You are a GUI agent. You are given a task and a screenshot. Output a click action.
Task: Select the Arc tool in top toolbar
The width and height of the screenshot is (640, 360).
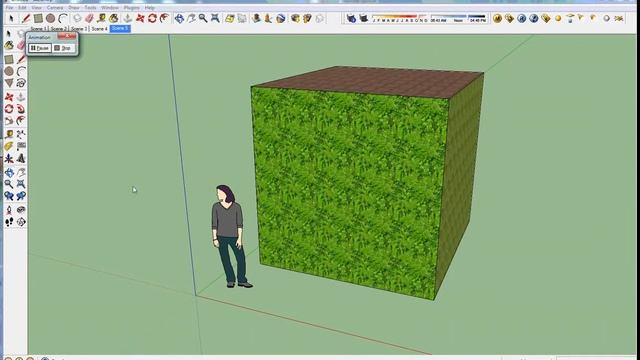click(x=62, y=18)
